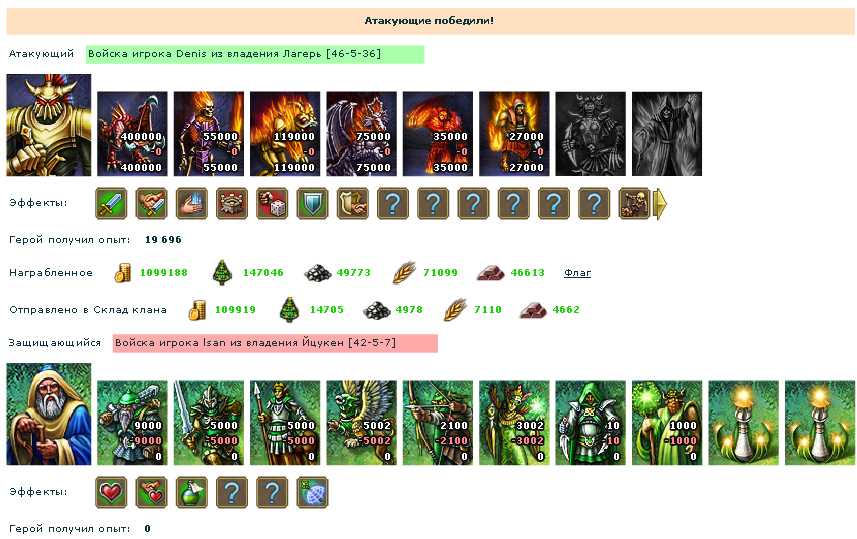
Task: Click the flaming skeleton unit with 55000
Action: coord(209,134)
